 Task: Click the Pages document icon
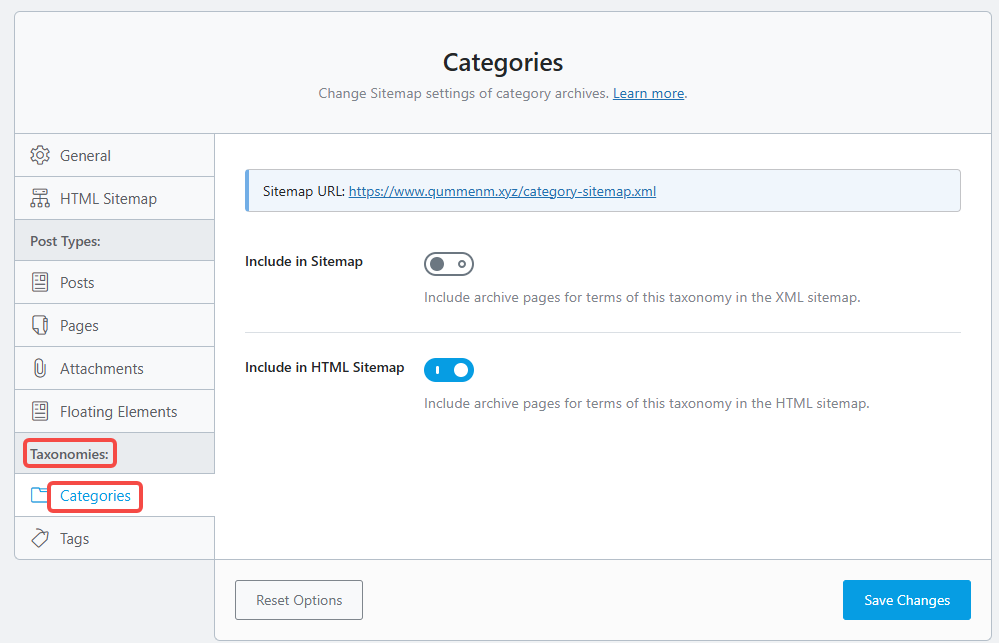tap(40, 325)
